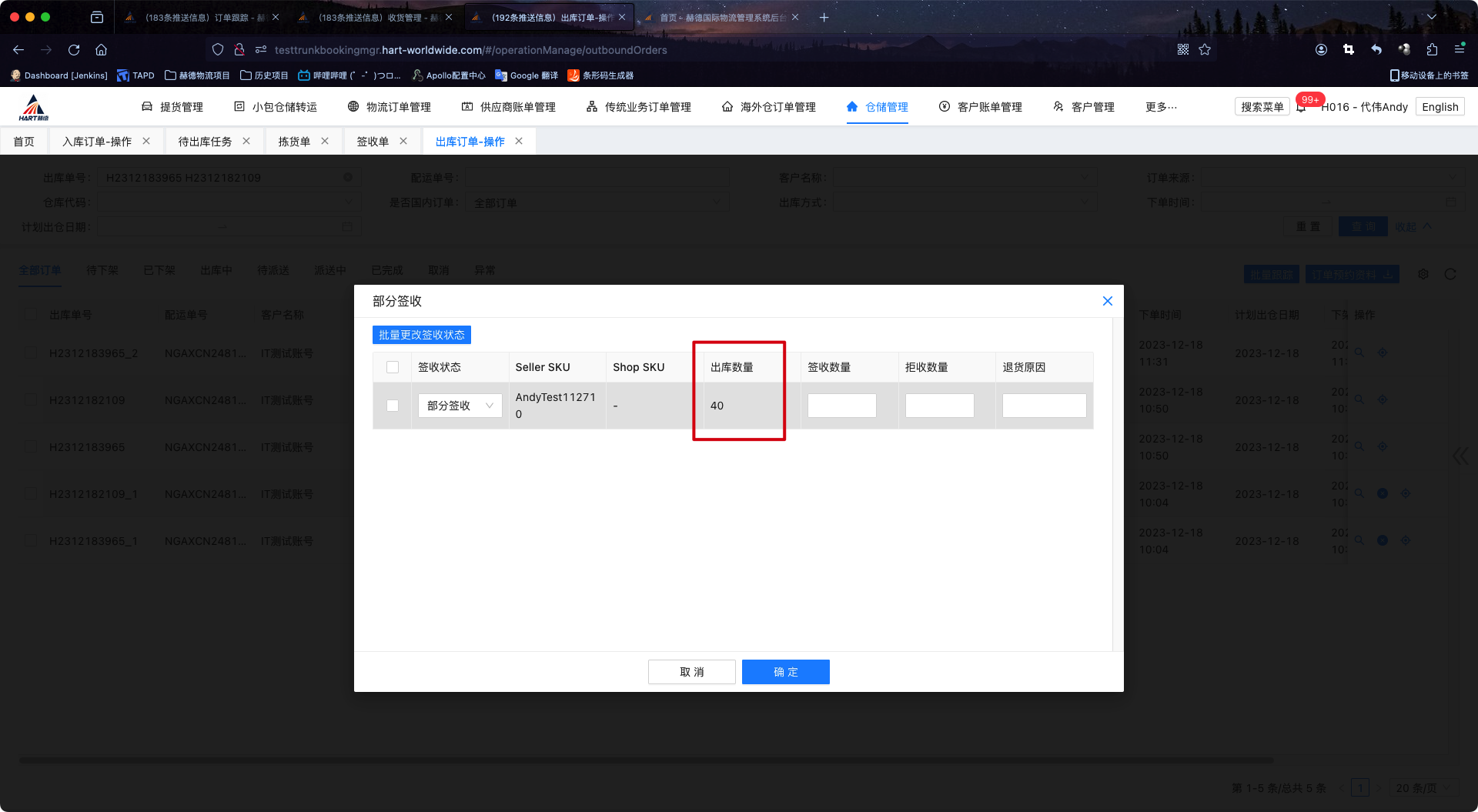Open the notification bell with 99+ badge
1478x812 pixels.
click(x=1302, y=107)
